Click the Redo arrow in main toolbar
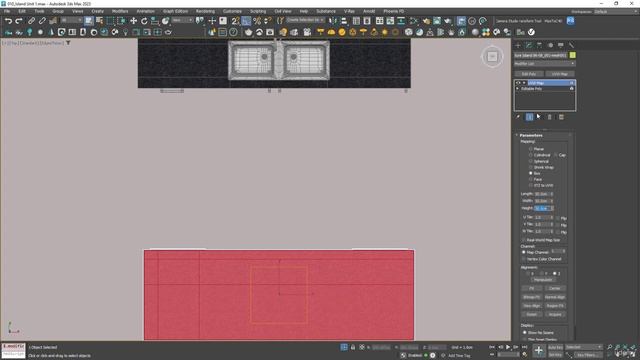The height and width of the screenshot is (360, 640). tap(19, 21)
